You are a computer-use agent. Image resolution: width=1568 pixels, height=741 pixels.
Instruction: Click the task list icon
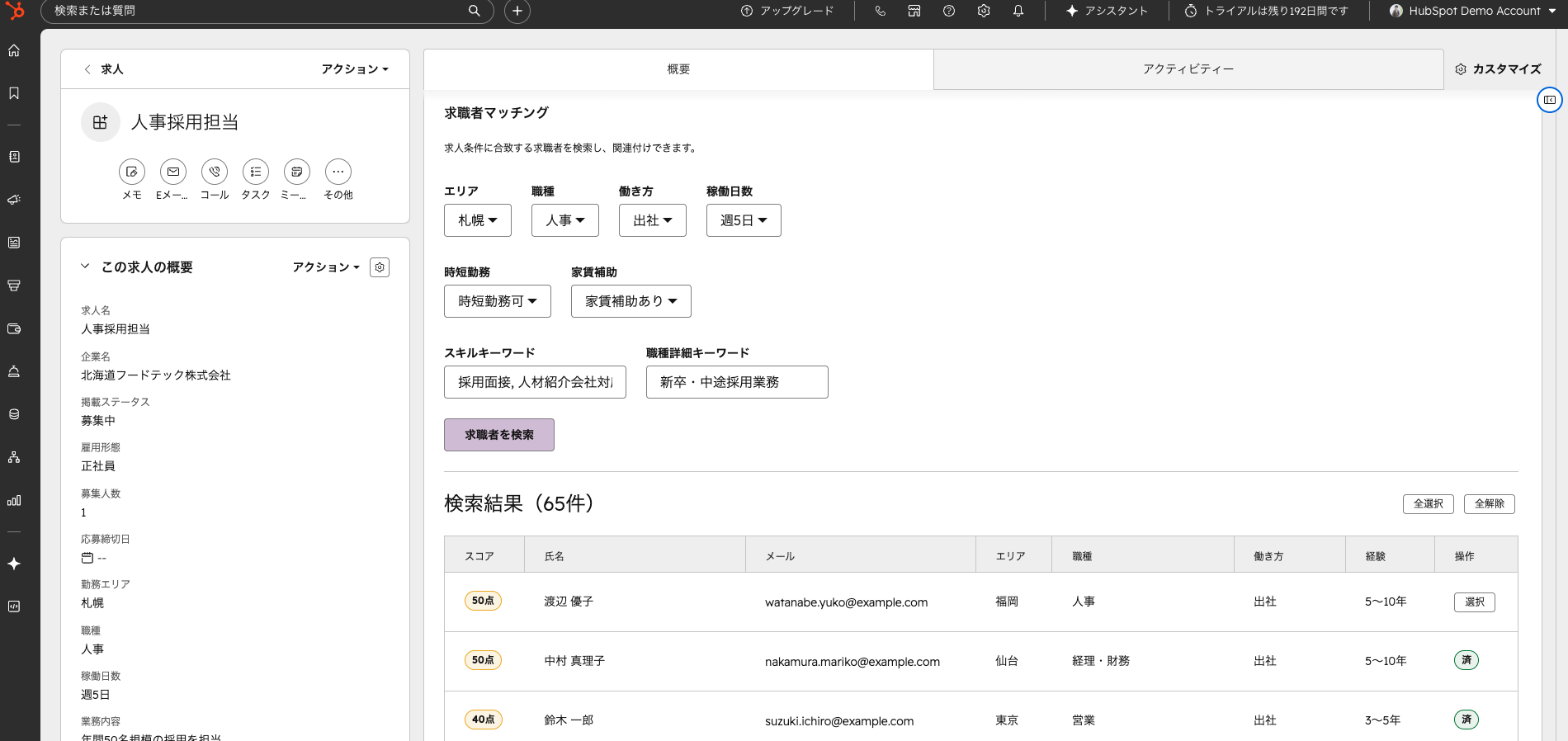tap(256, 172)
